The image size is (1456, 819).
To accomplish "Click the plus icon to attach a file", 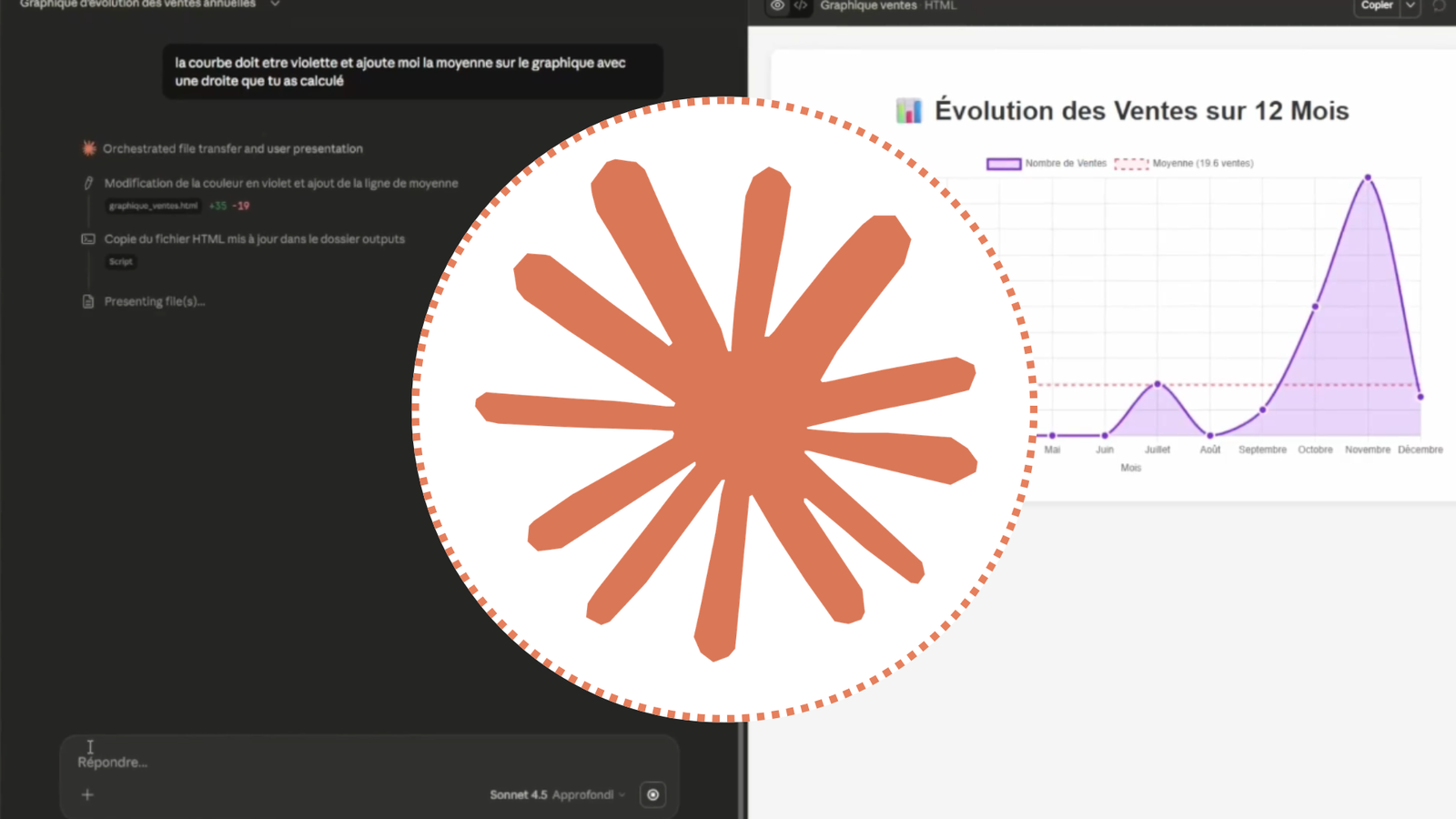I will coord(86,794).
